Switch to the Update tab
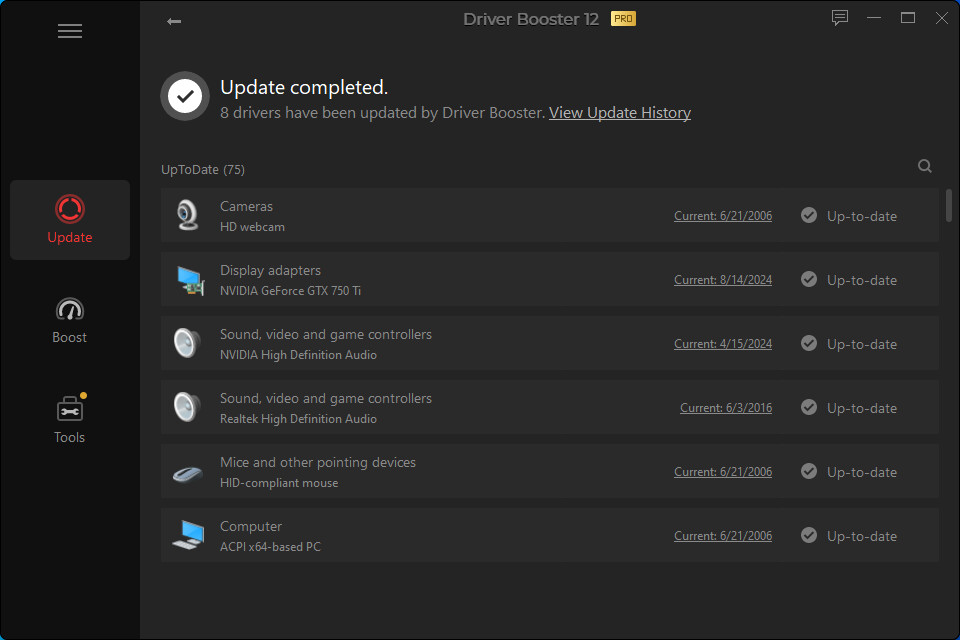The height and width of the screenshot is (640, 960). click(70, 220)
